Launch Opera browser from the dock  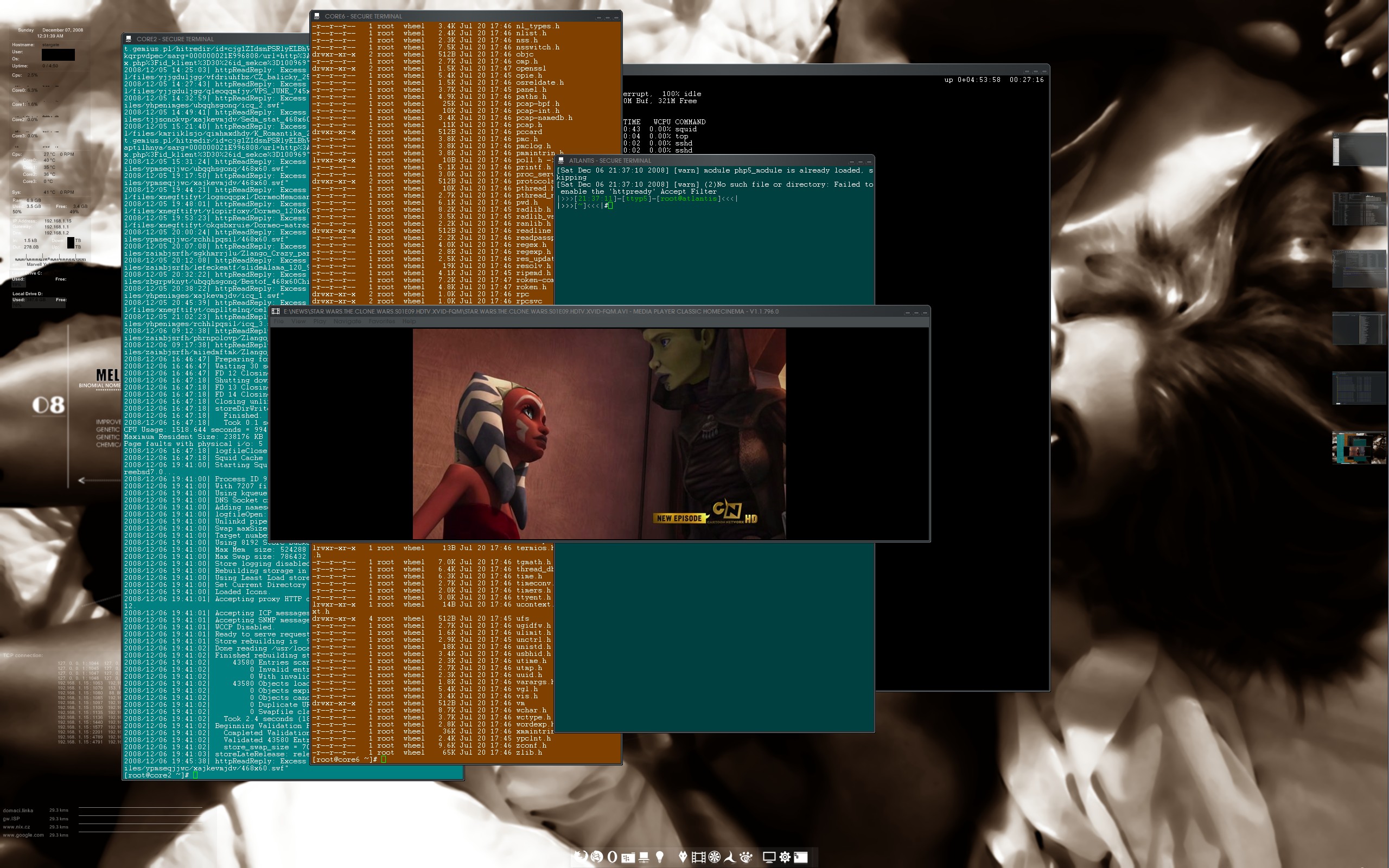pyautogui.click(x=613, y=857)
